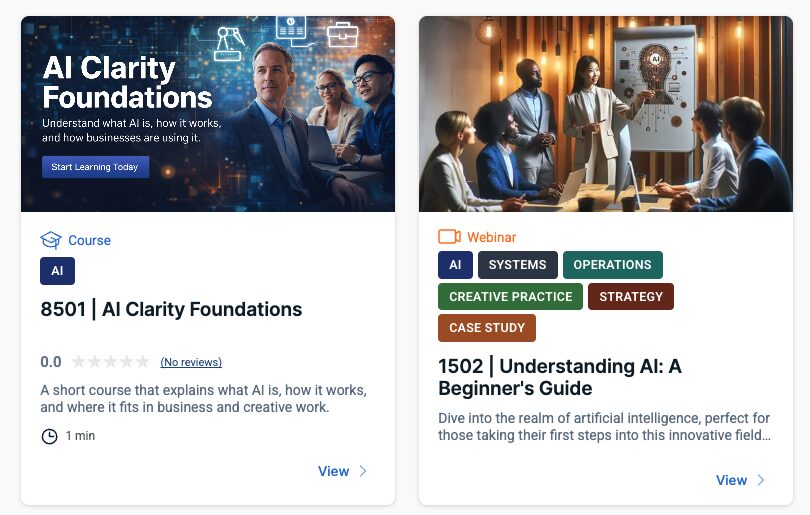Click Start Learning Today button in banner

pyautogui.click(x=96, y=167)
